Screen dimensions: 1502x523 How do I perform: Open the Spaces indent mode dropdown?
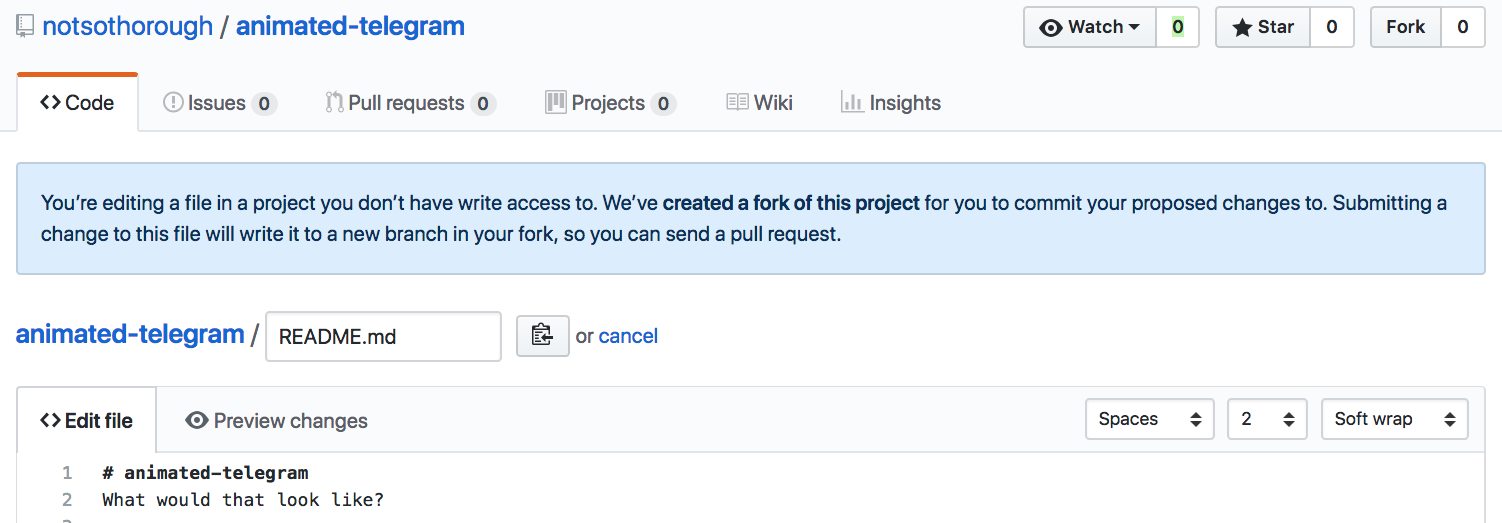point(1150,419)
